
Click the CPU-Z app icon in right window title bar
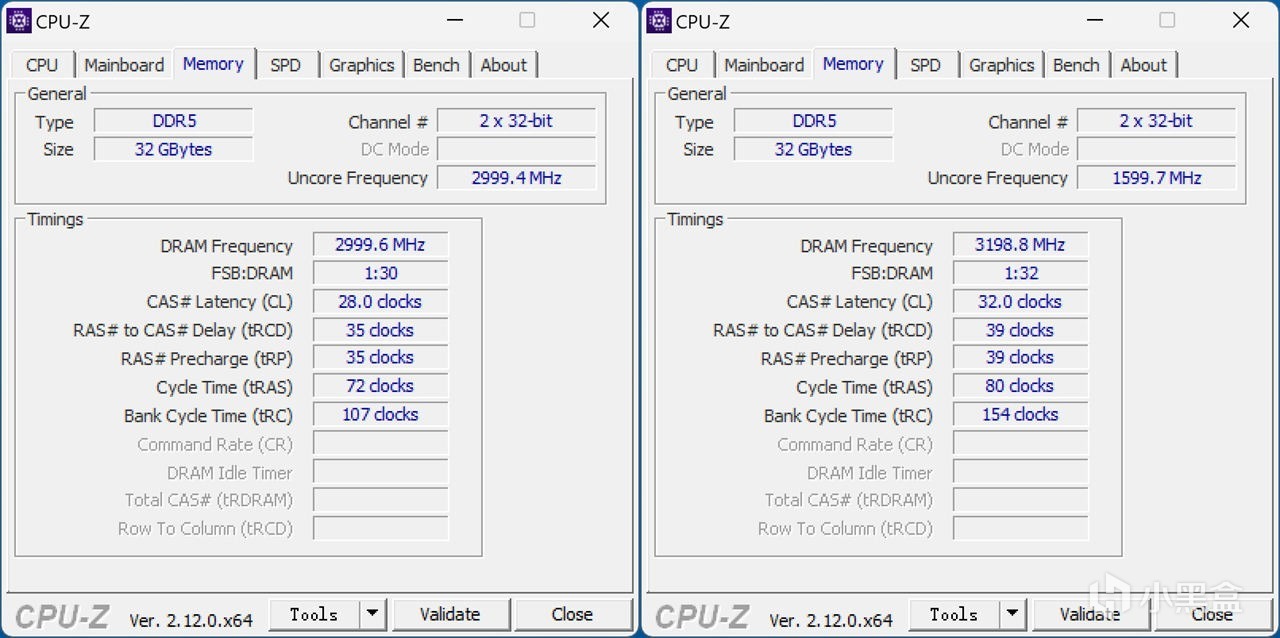[x=659, y=20]
